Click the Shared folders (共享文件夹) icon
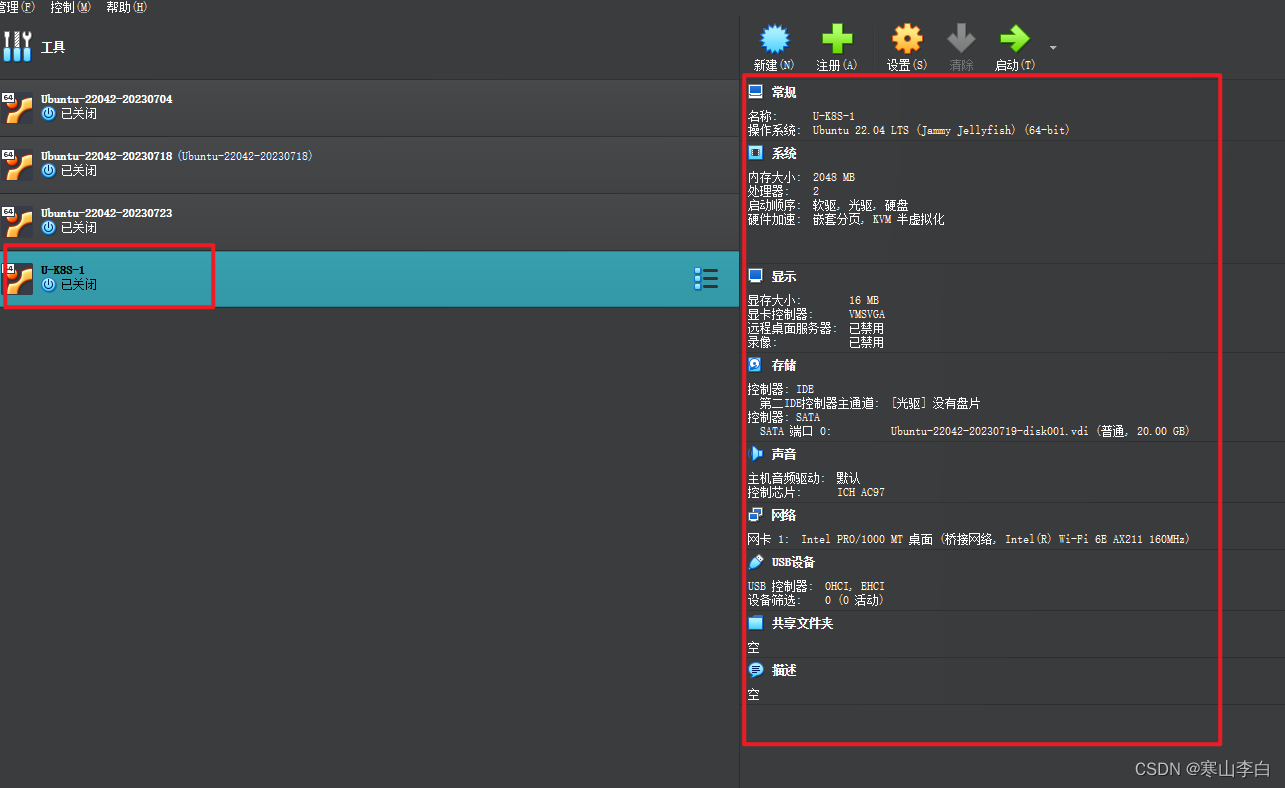The image size is (1285, 788). pos(756,623)
